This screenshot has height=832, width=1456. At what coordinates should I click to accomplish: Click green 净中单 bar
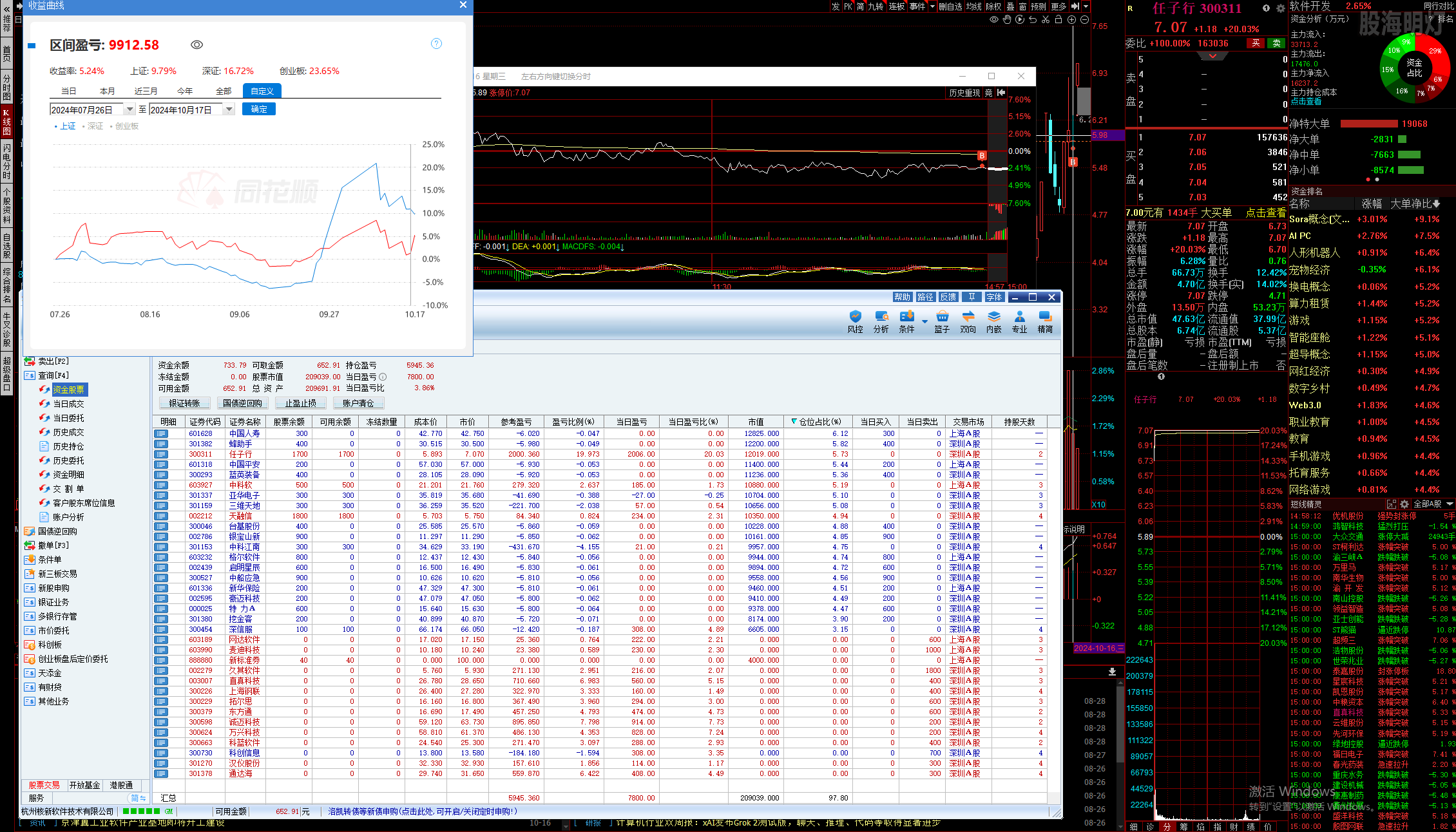coord(1409,155)
